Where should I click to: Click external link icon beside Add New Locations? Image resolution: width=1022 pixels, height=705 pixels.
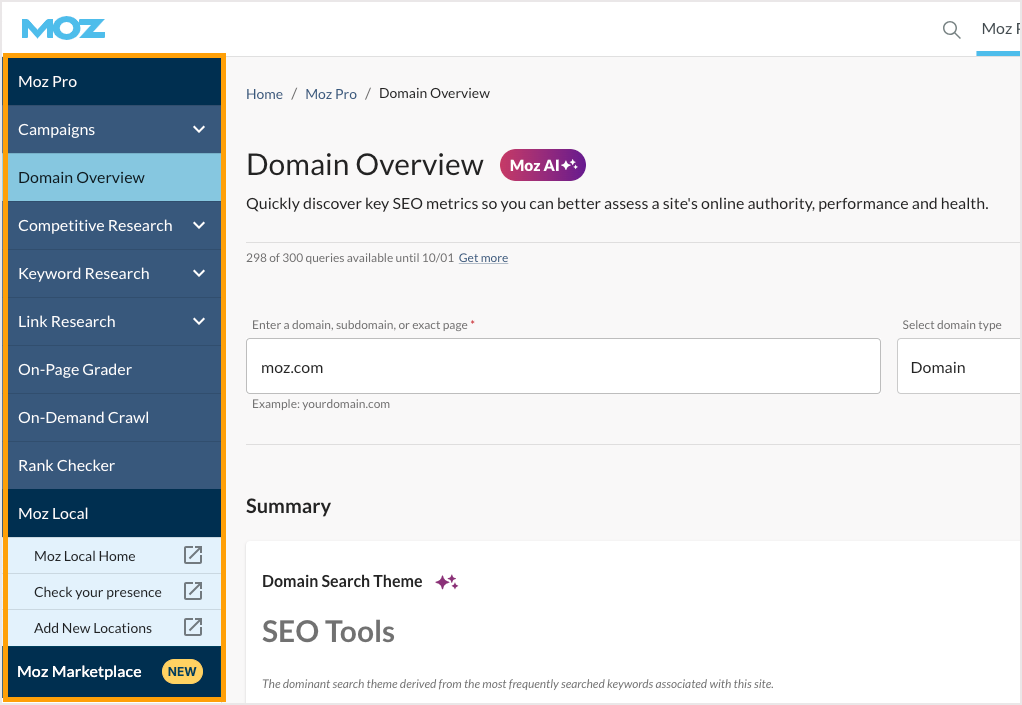[193, 628]
